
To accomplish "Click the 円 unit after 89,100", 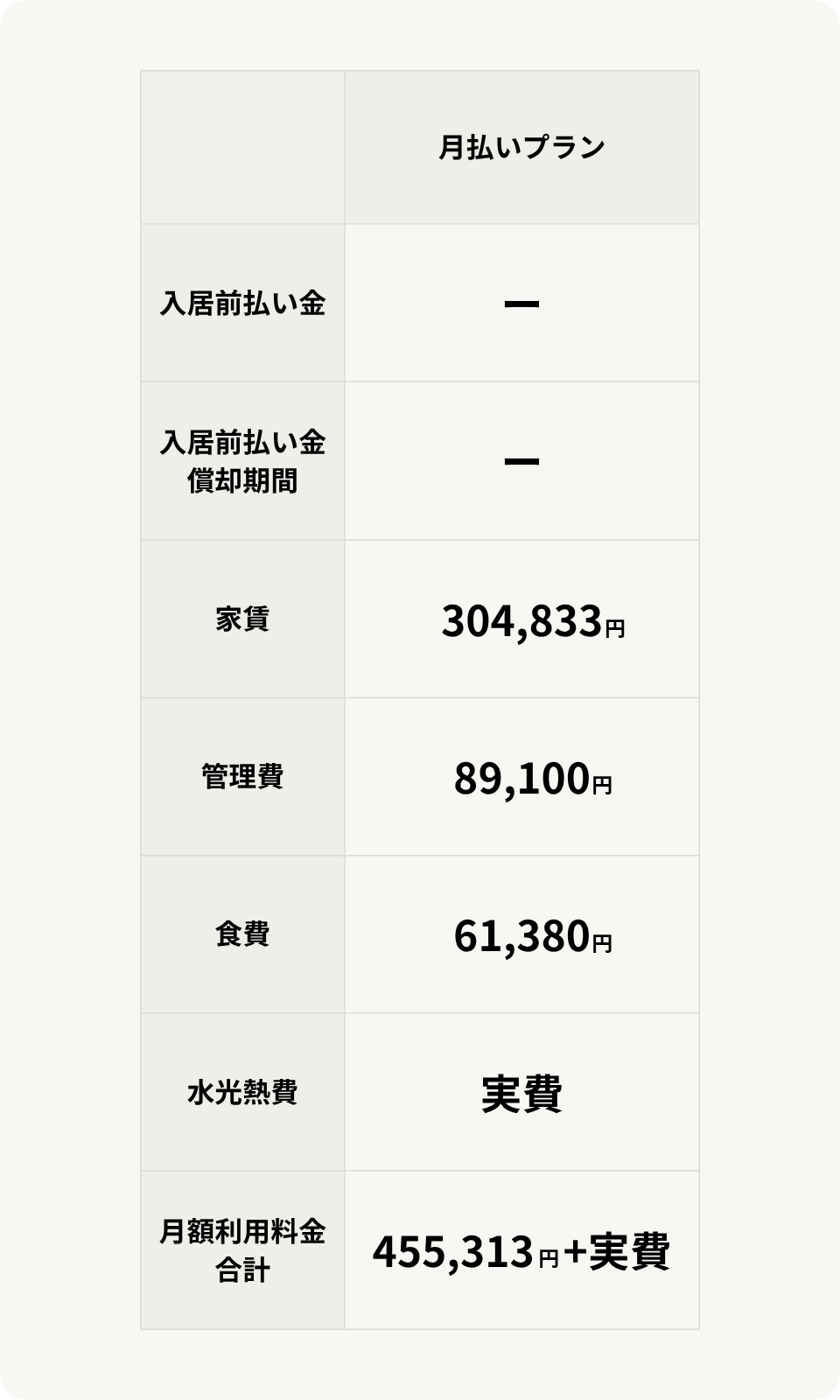I will pyautogui.click(x=602, y=786).
